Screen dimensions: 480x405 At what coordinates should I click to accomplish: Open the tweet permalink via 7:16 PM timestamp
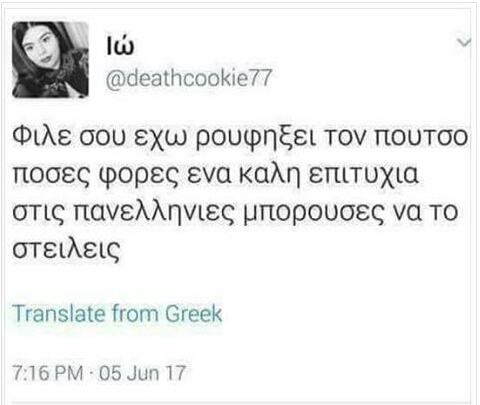tap(48, 373)
